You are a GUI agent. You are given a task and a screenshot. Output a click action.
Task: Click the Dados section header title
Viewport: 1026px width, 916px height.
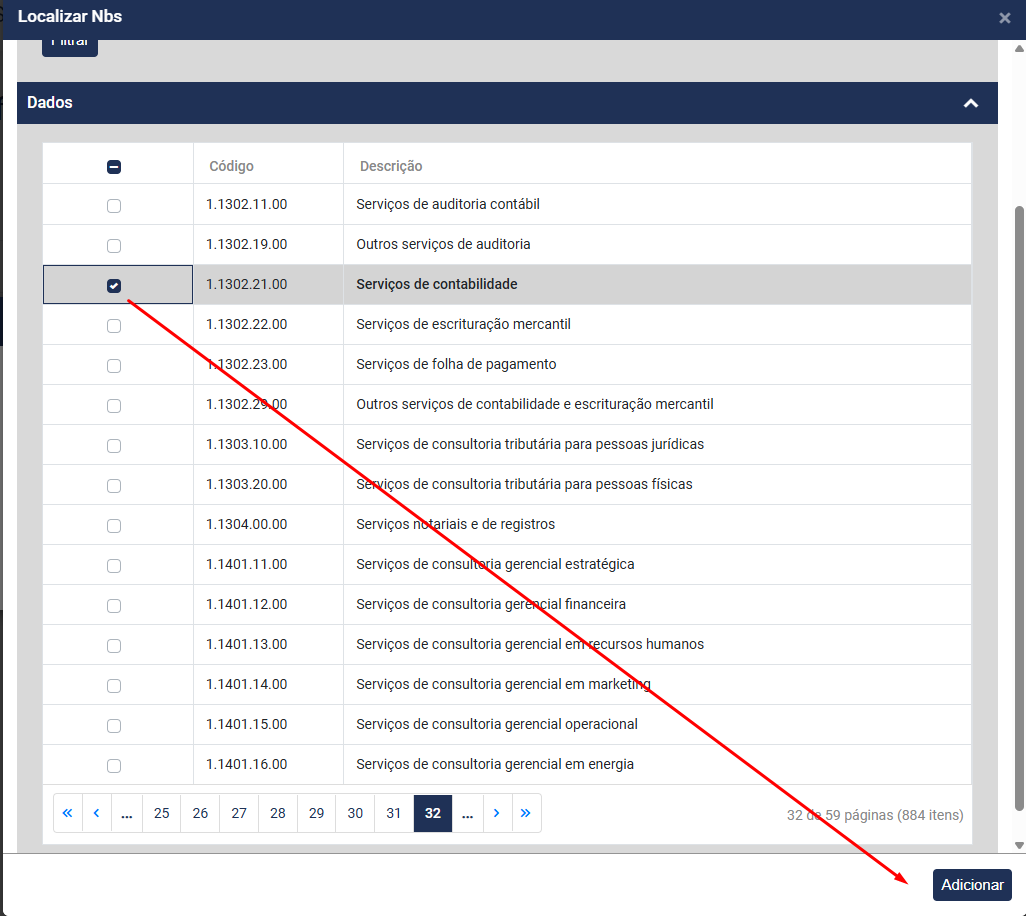[x=50, y=103]
